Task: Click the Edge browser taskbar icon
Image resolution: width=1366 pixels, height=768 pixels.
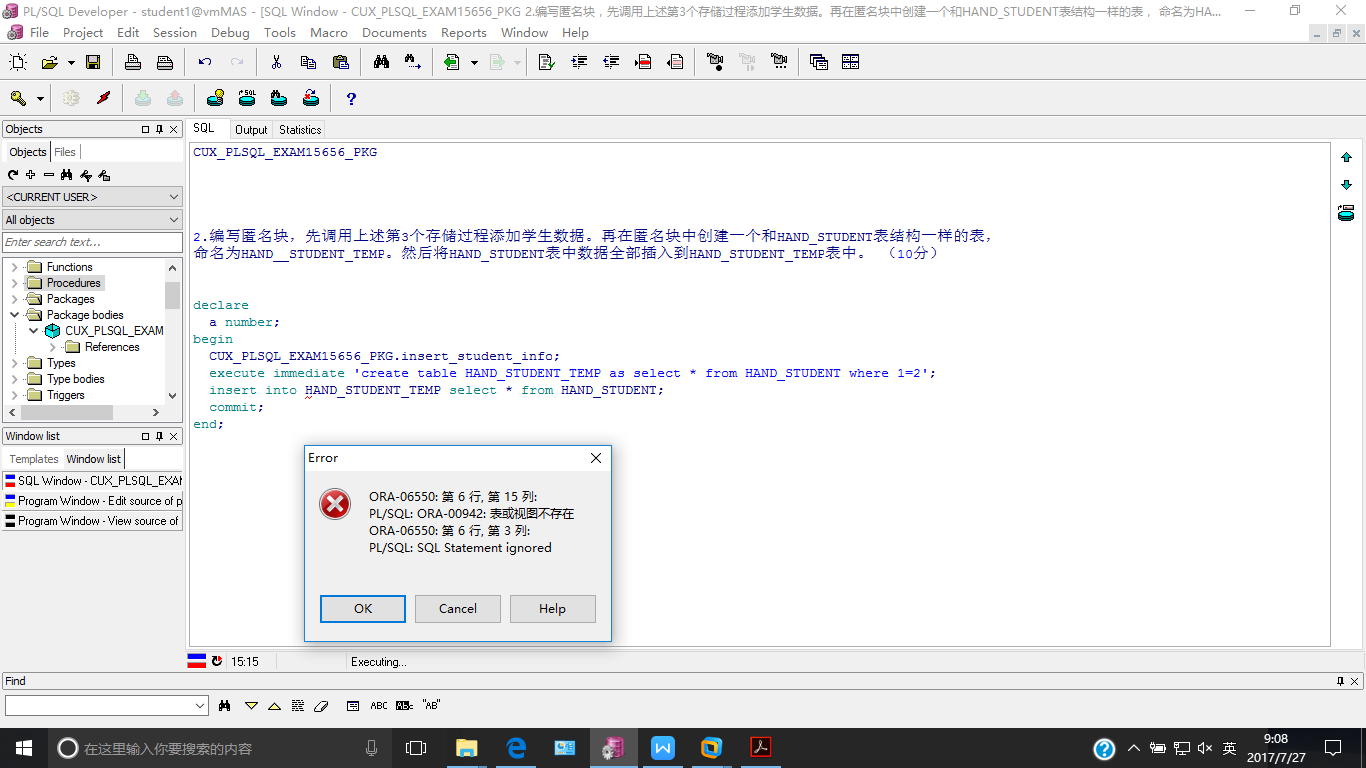Action: coord(516,748)
